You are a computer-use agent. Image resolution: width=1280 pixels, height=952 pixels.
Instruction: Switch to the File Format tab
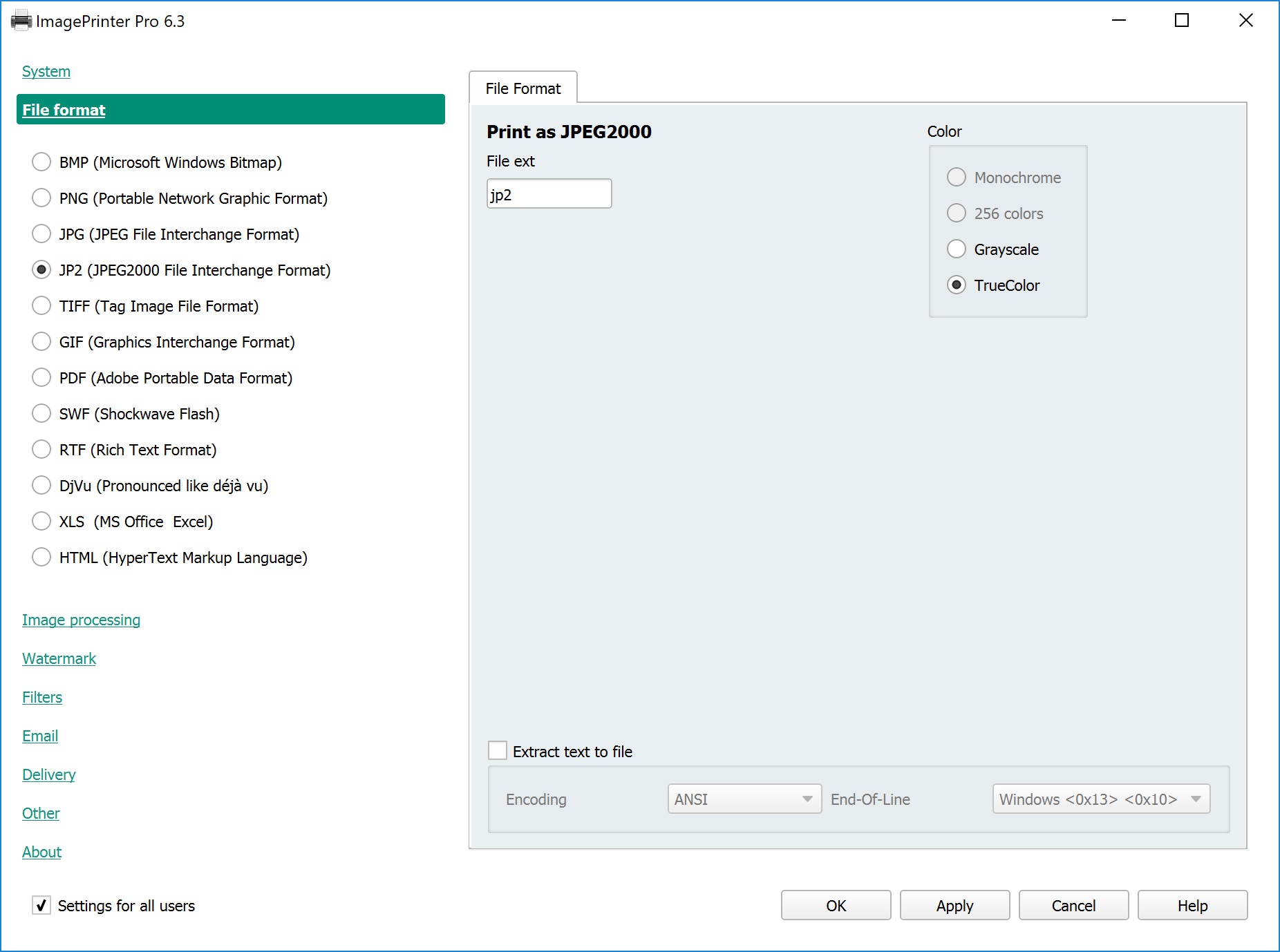coord(523,88)
